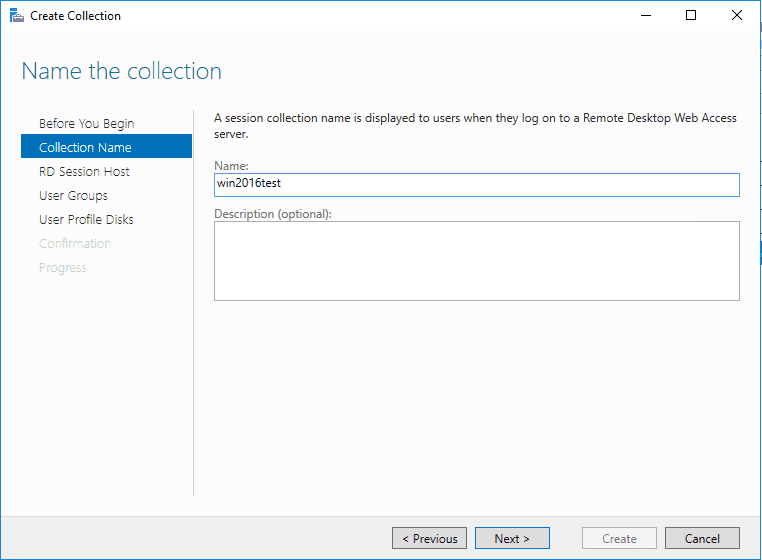This screenshot has height=560, width=762.
Task: Click the "Name:" field label
Action: pyautogui.click(x=231, y=165)
